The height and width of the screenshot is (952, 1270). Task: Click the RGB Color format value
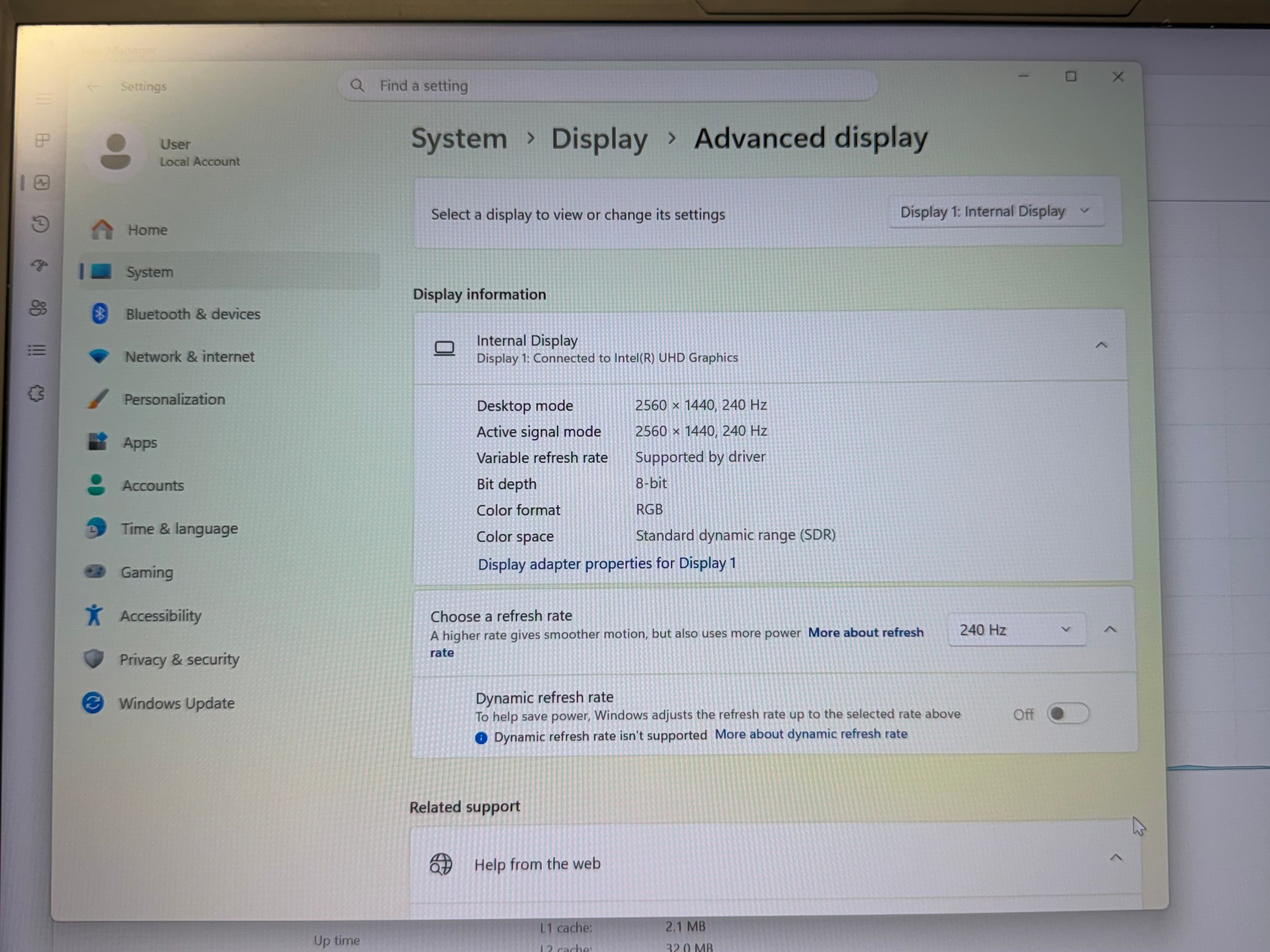[x=649, y=509]
